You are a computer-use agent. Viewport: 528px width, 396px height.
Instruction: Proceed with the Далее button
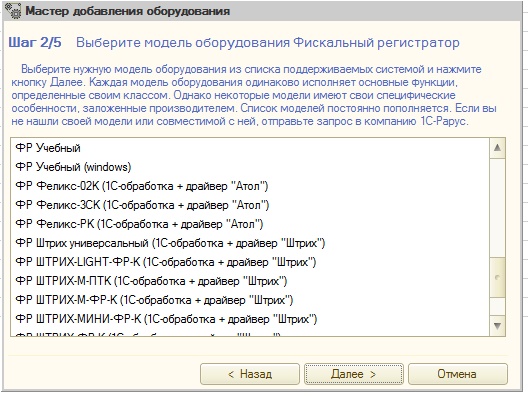354,374
